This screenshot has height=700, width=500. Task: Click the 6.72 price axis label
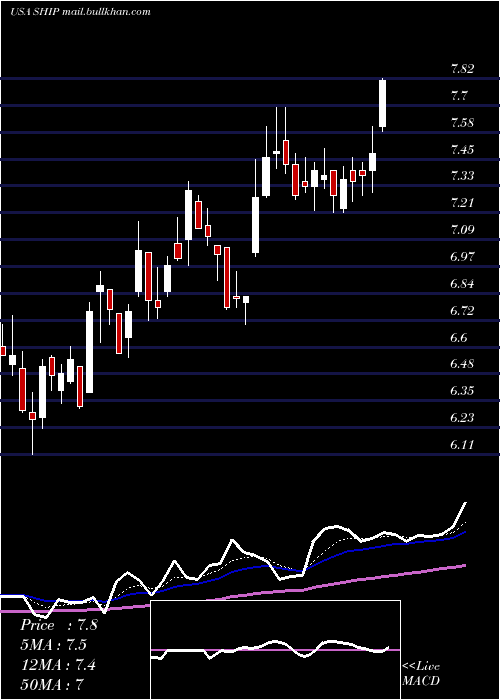click(x=462, y=311)
